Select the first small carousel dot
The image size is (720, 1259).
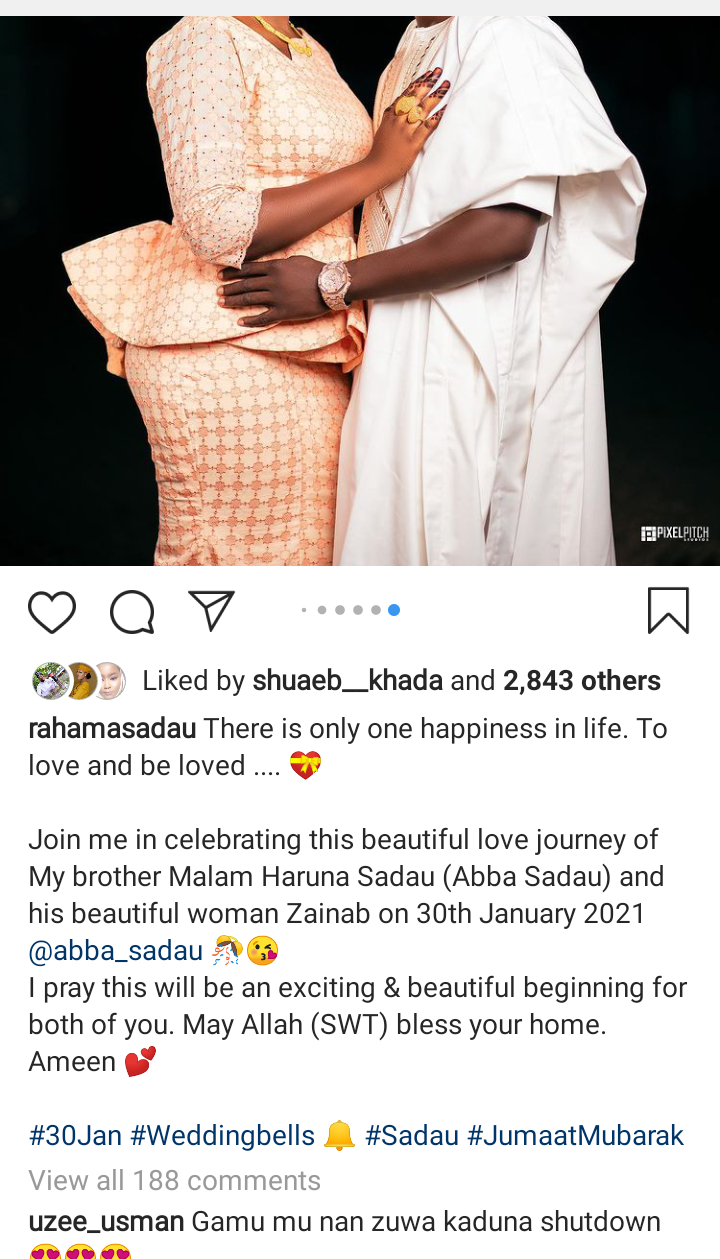tap(304, 610)
